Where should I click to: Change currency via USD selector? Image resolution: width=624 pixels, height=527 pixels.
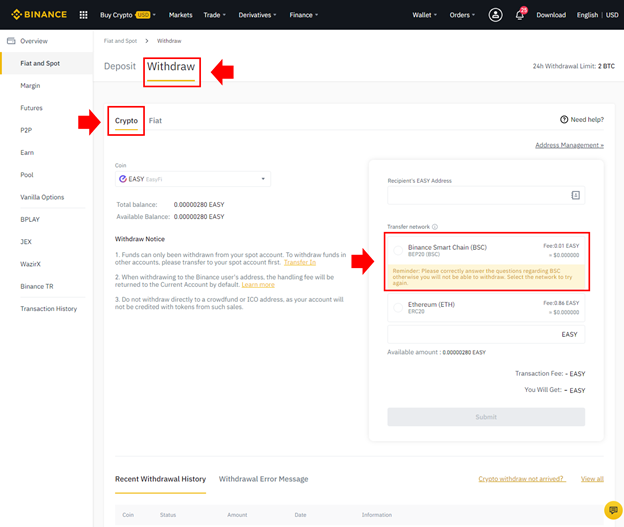612,15
